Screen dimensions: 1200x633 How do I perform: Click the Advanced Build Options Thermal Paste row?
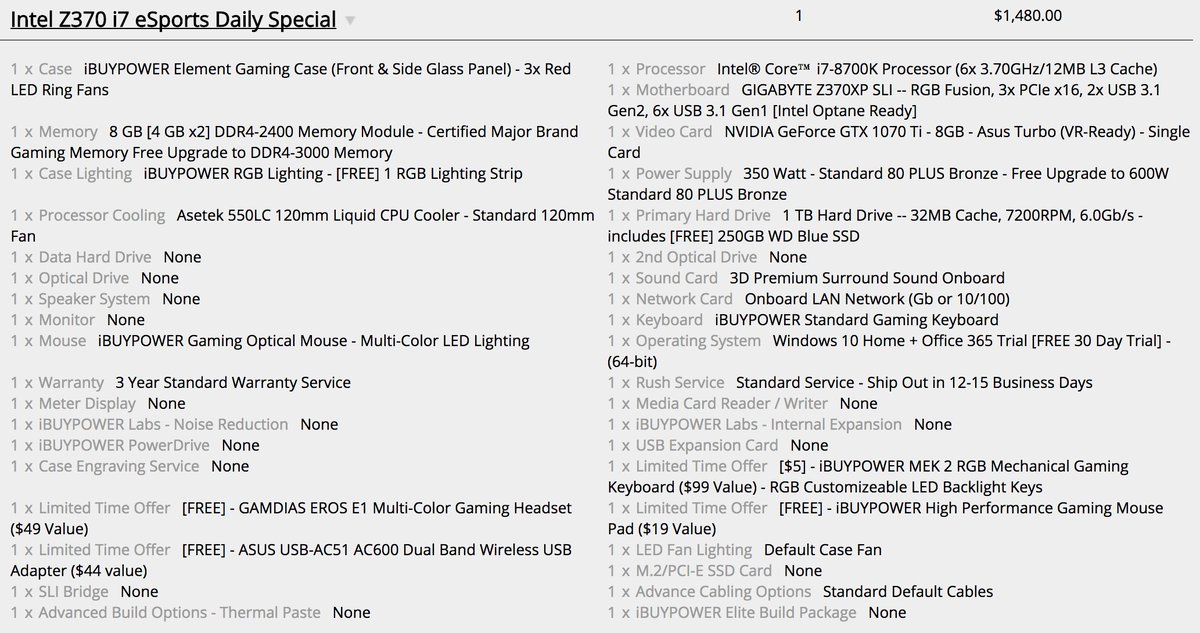pos(190,613)
